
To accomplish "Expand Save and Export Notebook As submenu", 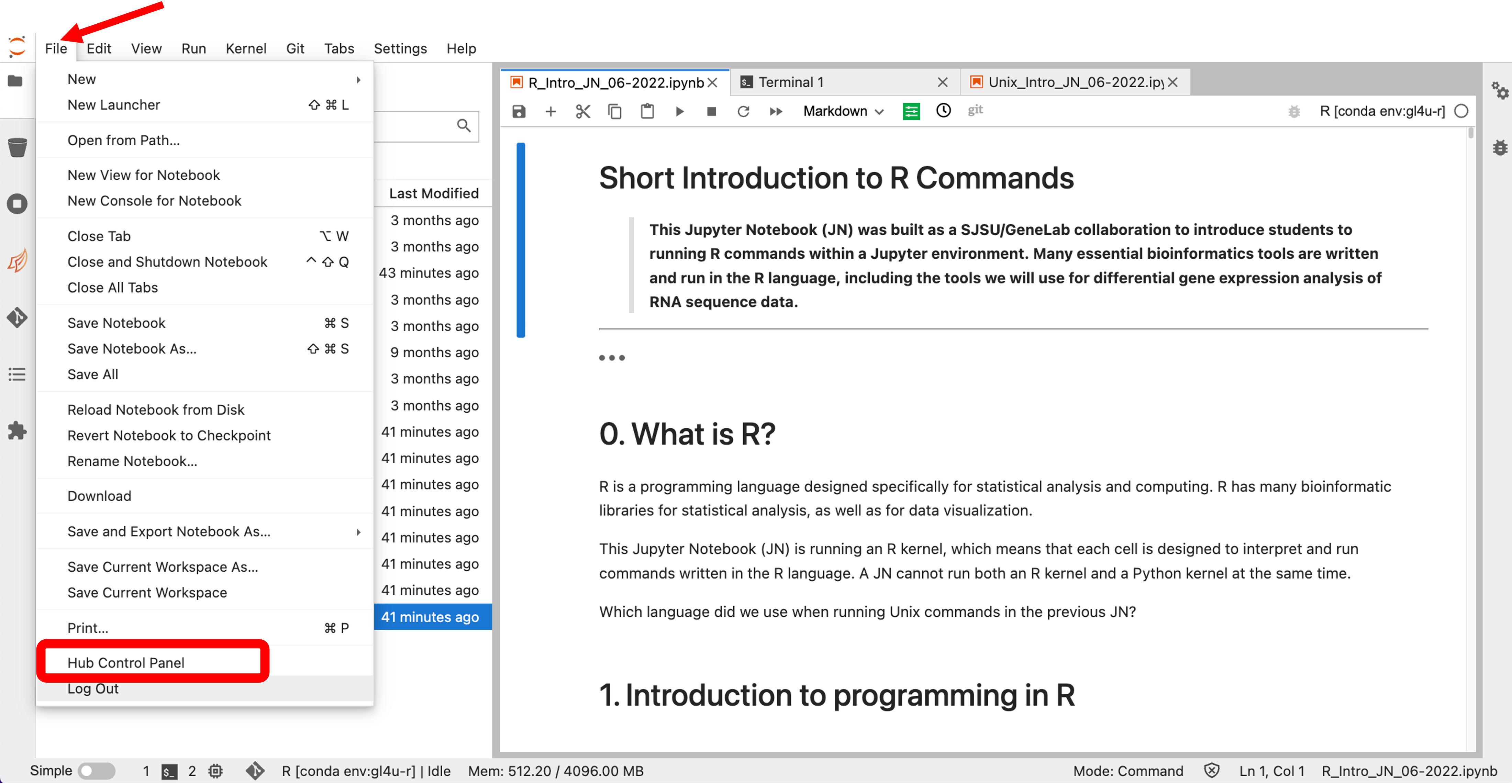I will click(205, 532).
